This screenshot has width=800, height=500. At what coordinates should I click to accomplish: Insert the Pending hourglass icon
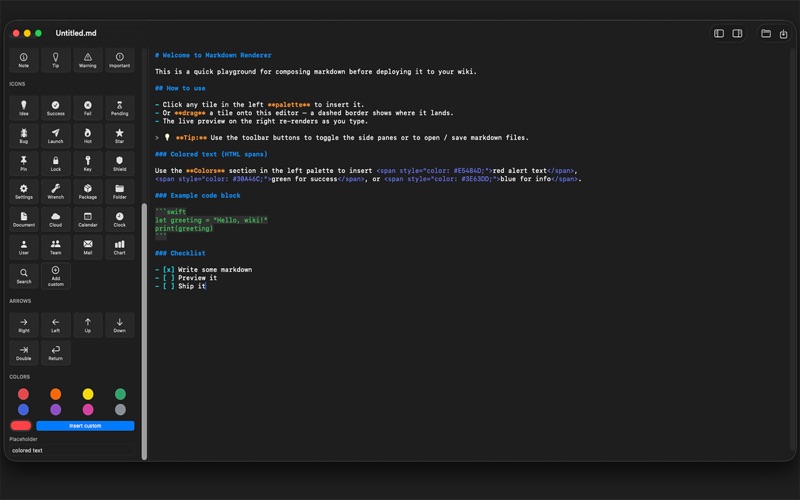[119, 108]
